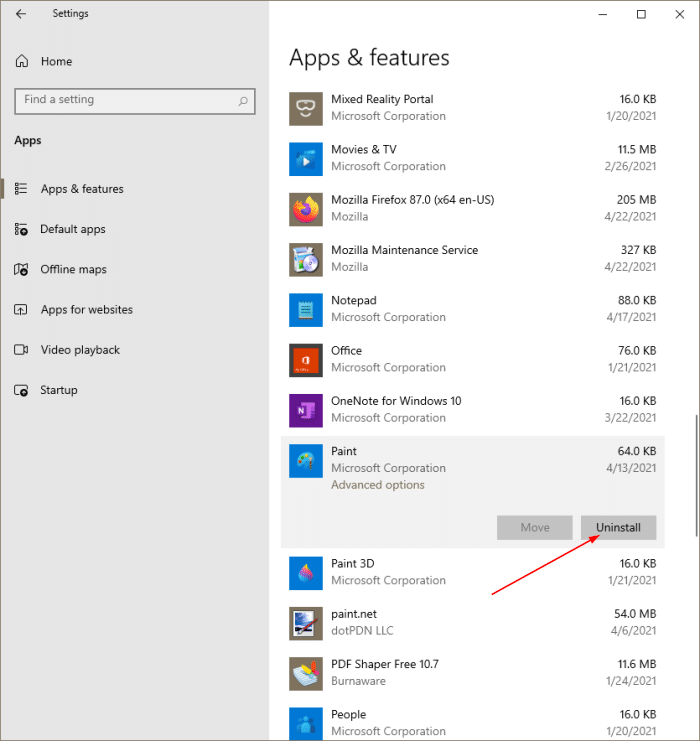
Task: Click the dotPDN LLC publisher text
Action: [x=362, y=631]
